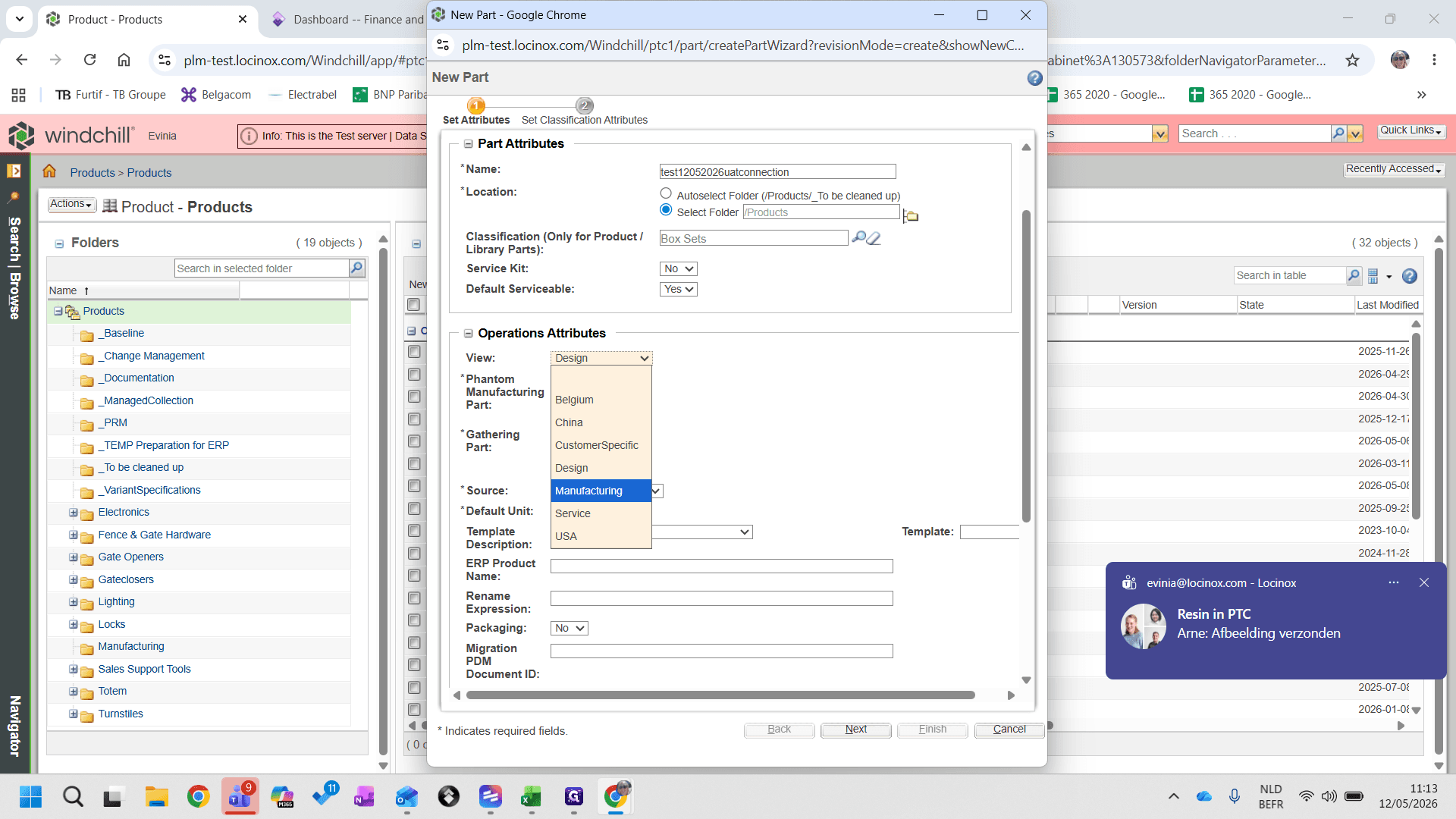Collapse the Part Attributes section
This screenshot has width=1456, height=819.
click(469, 144)
